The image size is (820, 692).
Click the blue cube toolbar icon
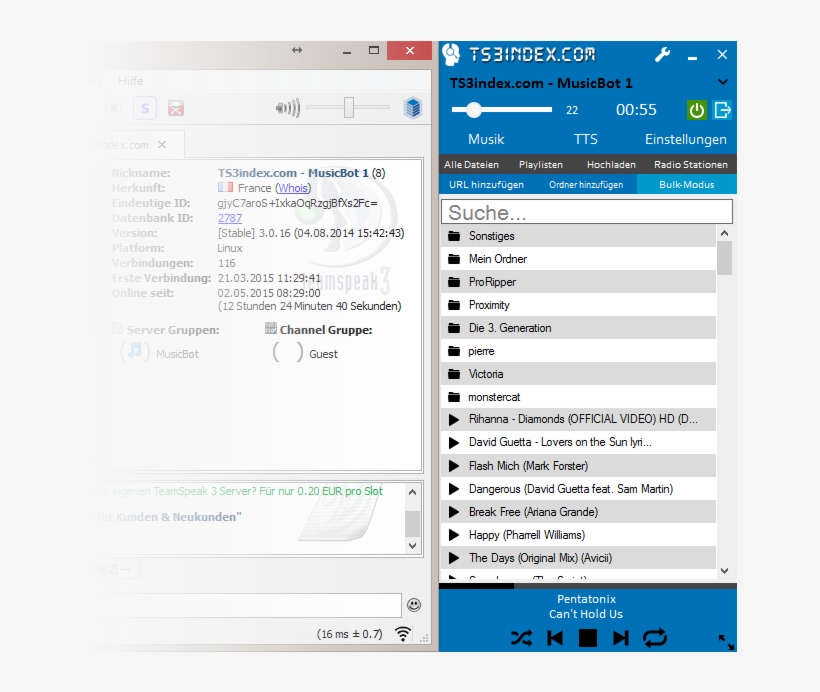point(413,108)
